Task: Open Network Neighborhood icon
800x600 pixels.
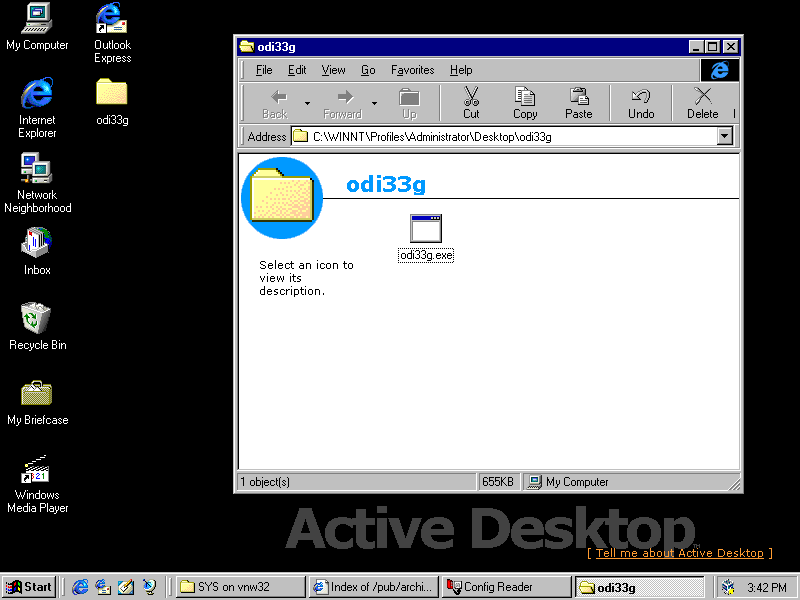Action: (x=37, y=183)
